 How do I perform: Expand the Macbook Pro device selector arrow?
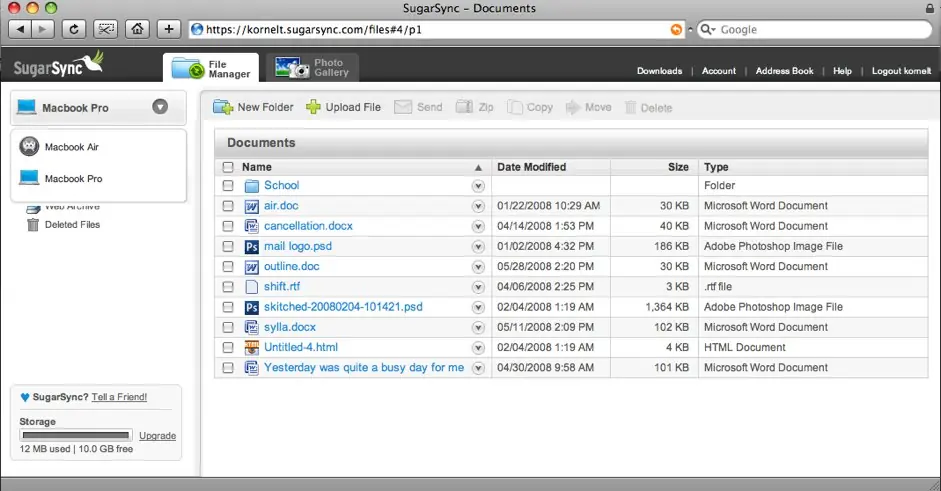(160, 107)
